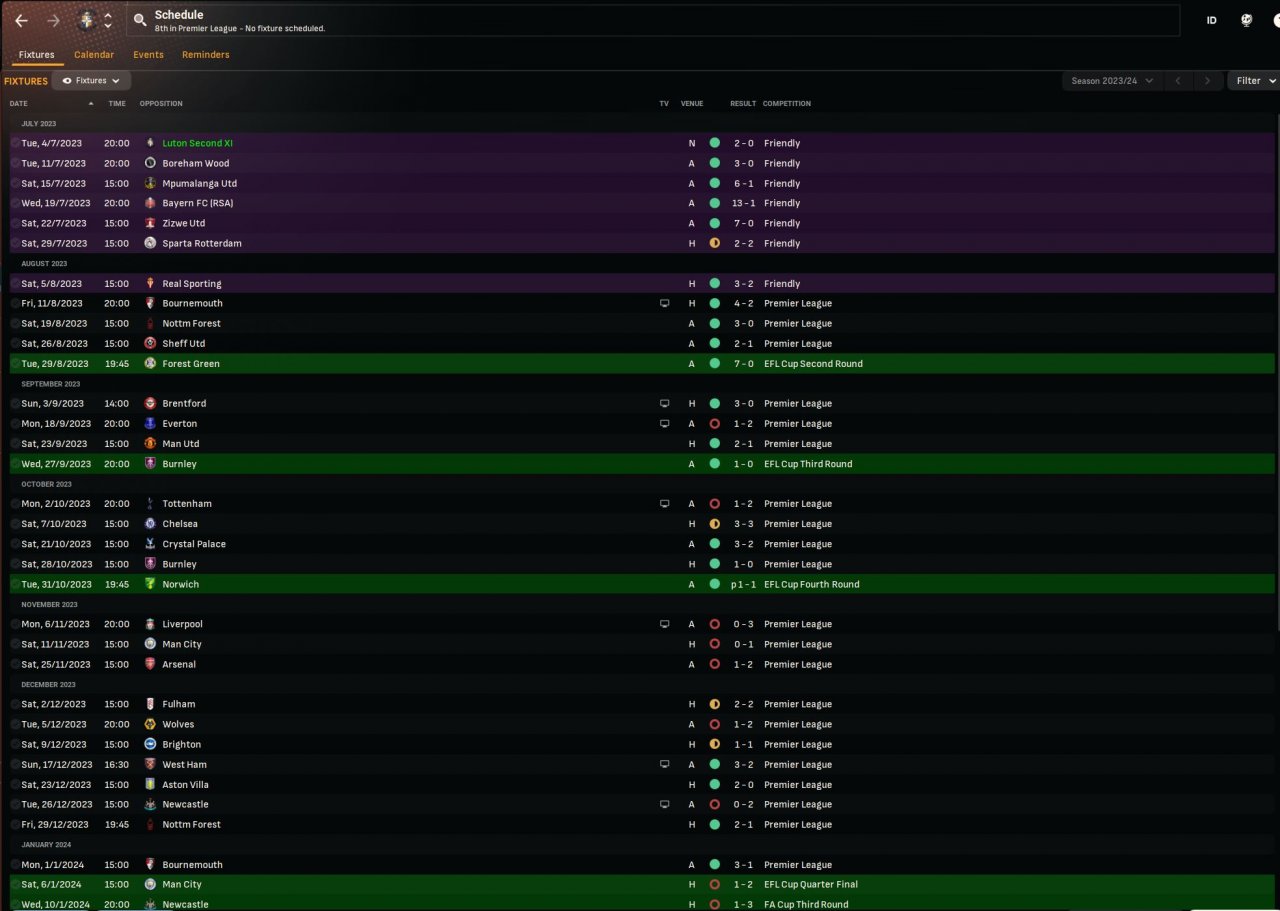Click the draw indicator on the Chelsea row
Screen dimensions: 1280x911
pyautogui.click(x=714, y=524)
